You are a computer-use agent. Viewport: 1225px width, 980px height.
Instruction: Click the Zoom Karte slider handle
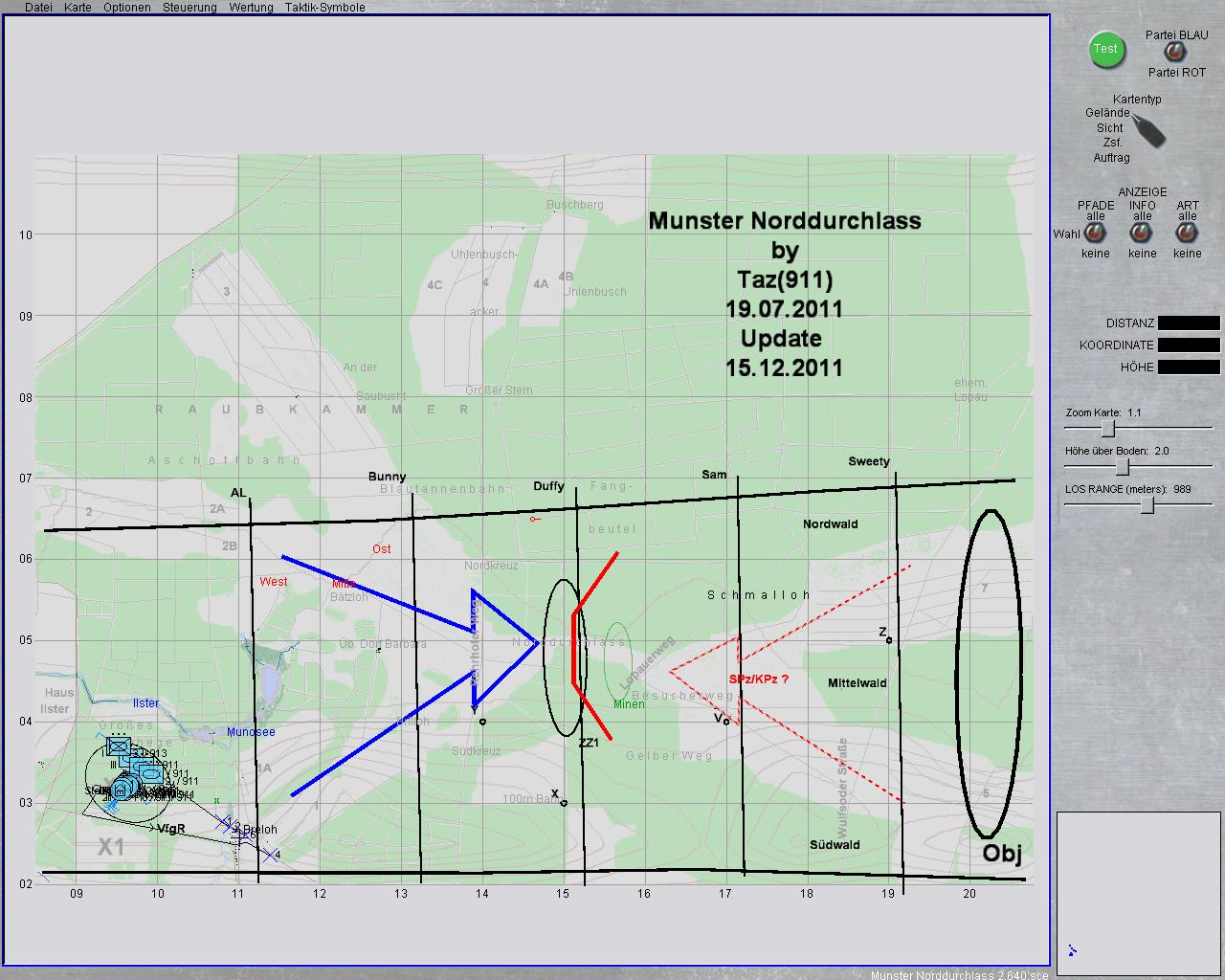coord(1107,429)
